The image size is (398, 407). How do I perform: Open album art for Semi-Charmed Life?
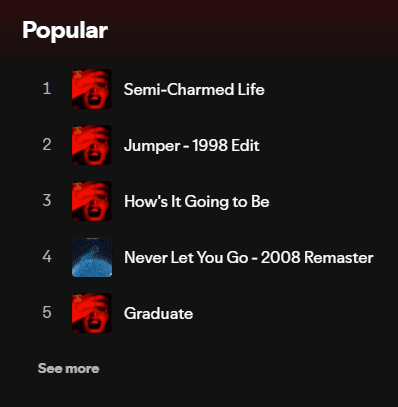coord(92,89)
